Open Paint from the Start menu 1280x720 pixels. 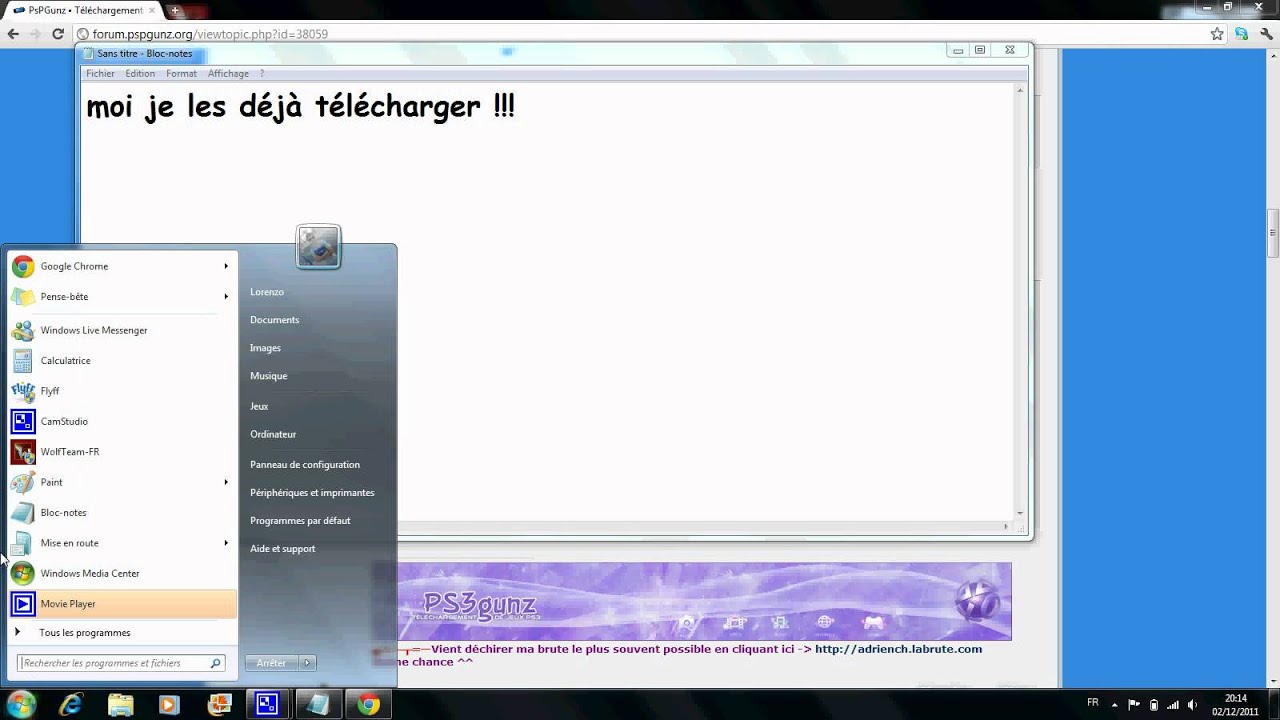122,482
